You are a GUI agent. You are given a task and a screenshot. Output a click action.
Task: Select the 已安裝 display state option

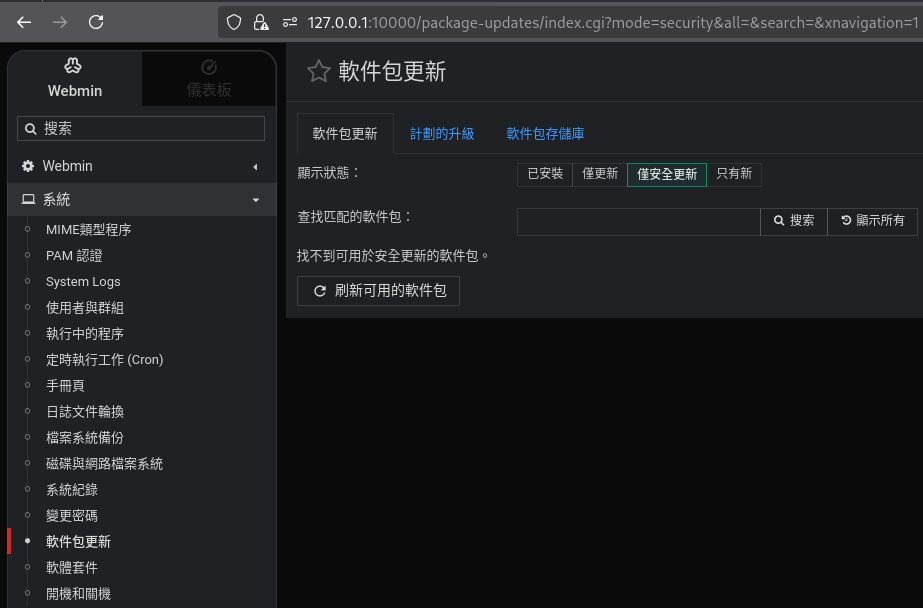[x=545, y=174]
